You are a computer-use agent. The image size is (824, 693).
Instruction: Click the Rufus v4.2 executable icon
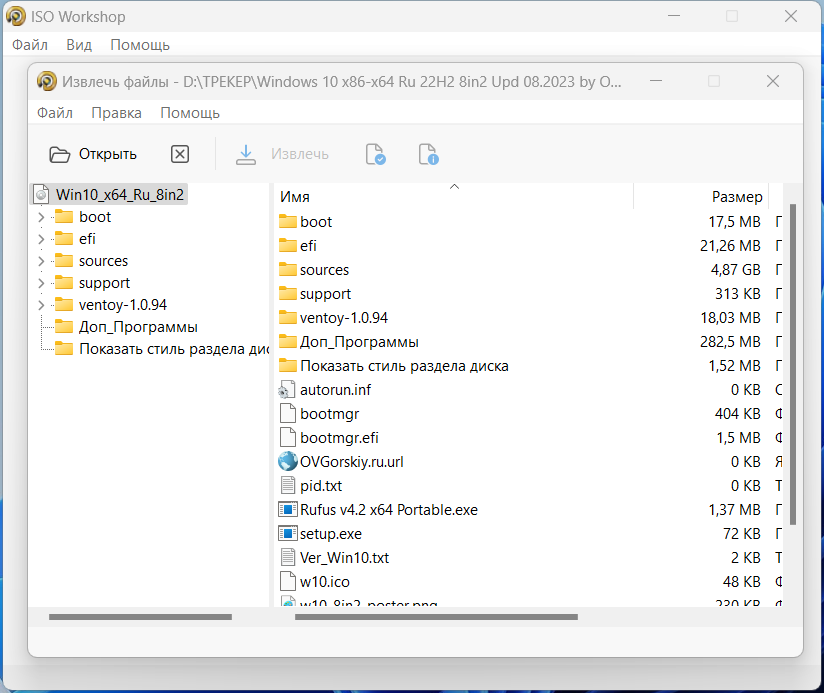[x=287, y=510]
